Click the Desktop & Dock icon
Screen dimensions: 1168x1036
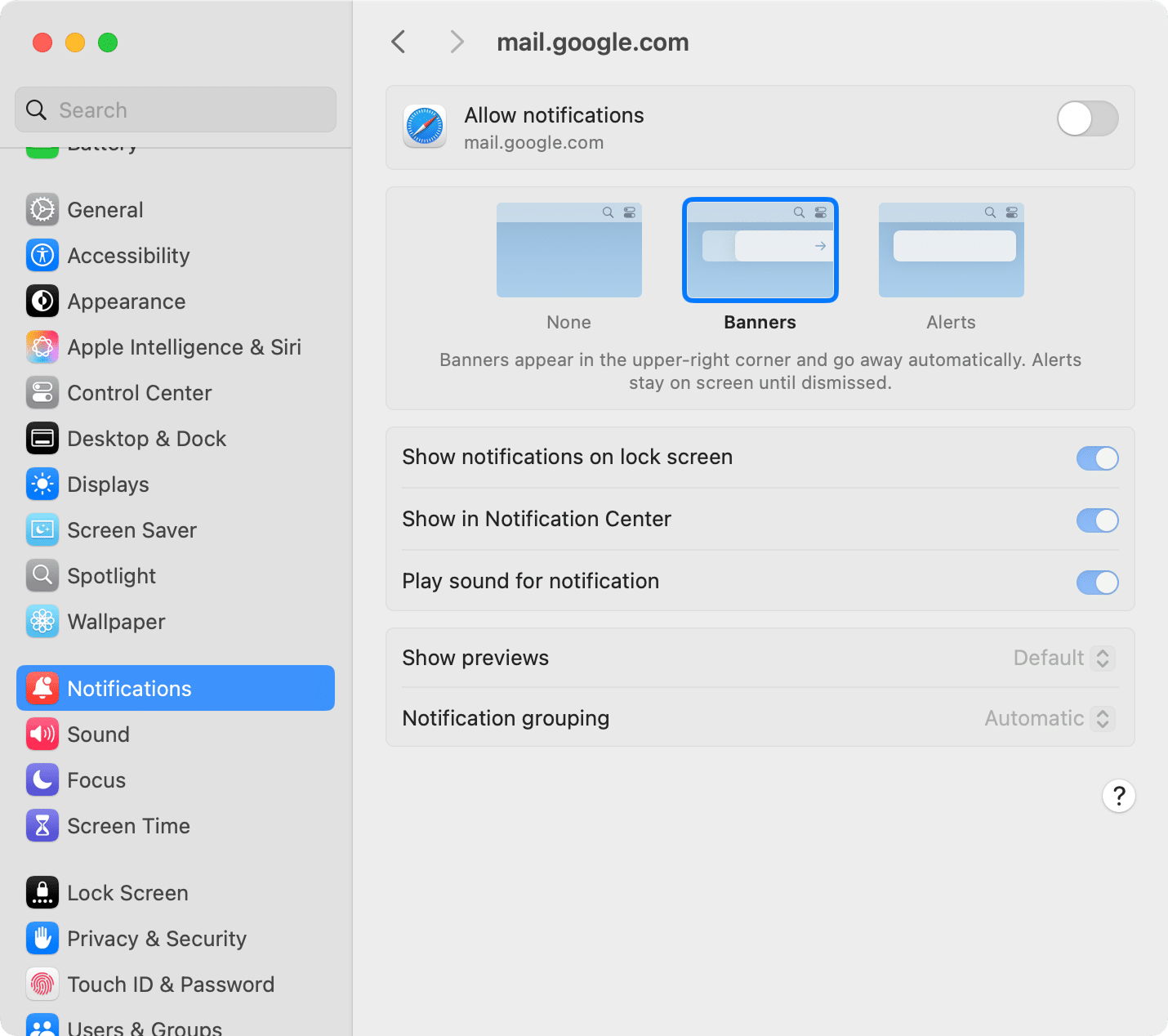42,439
